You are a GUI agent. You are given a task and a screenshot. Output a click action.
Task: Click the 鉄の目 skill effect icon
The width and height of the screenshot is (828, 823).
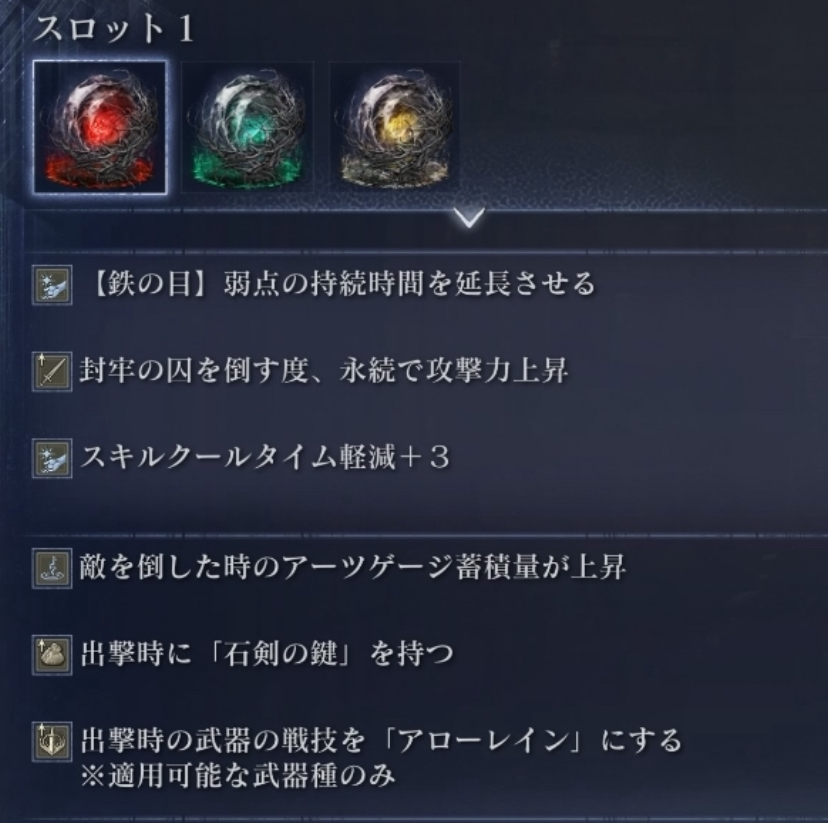pyautogui.click(x=52, y=286)
